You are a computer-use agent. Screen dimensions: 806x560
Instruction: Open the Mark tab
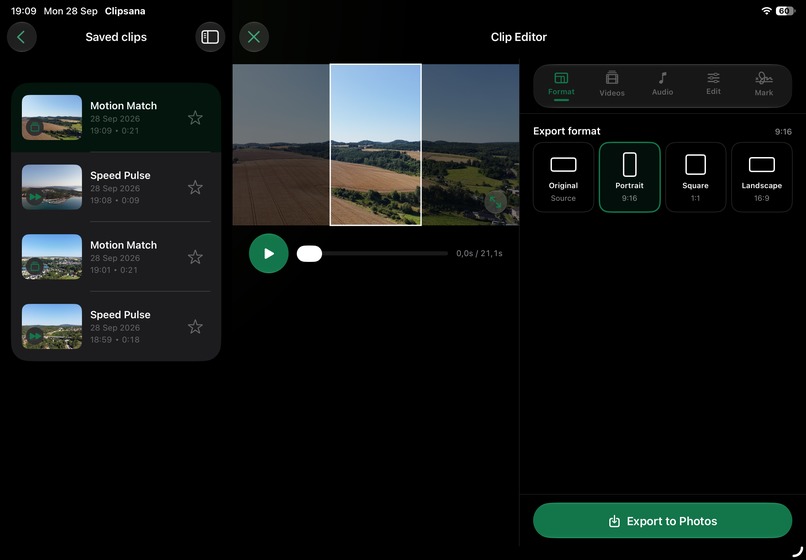(x=764, y=85)
